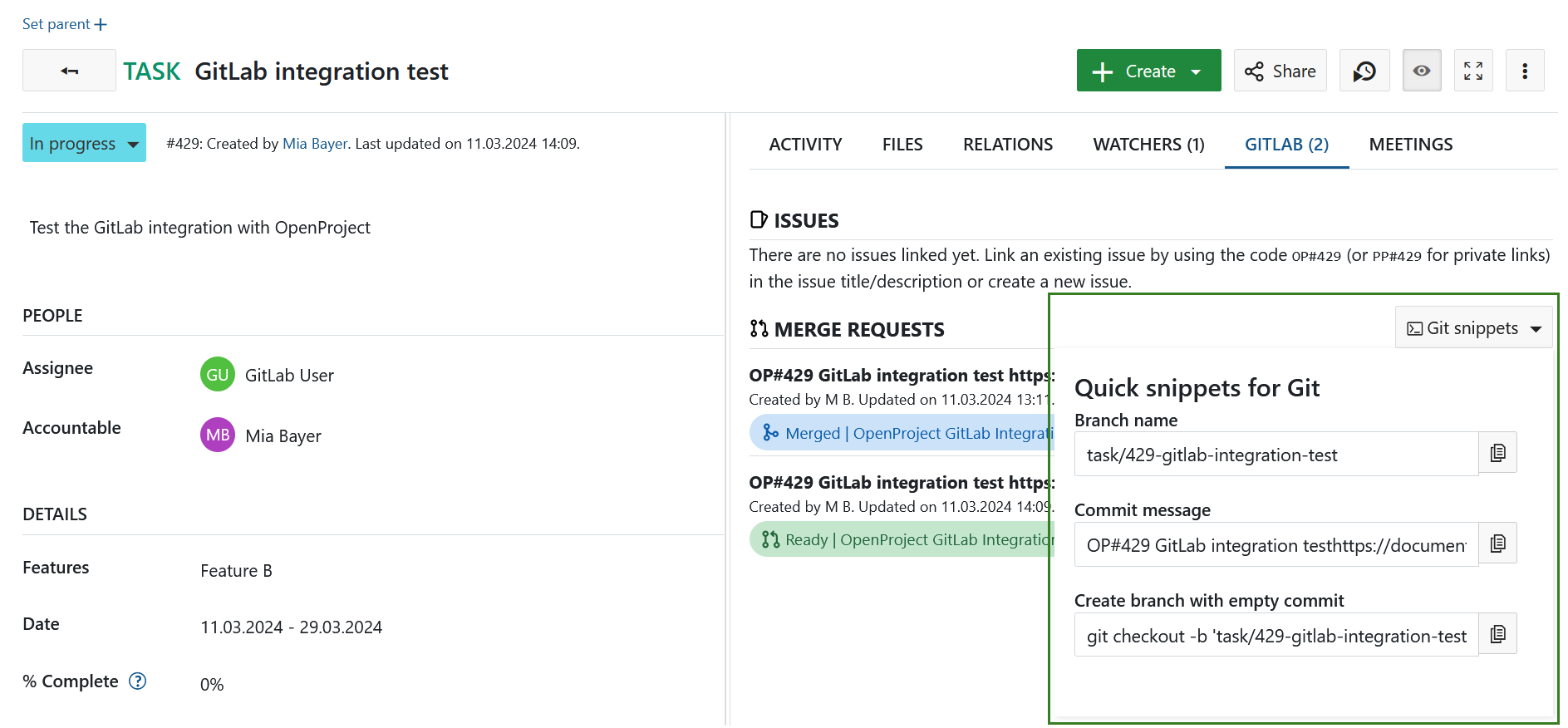
Task: Open Mia Bayer author link
Action: [315, 144]
